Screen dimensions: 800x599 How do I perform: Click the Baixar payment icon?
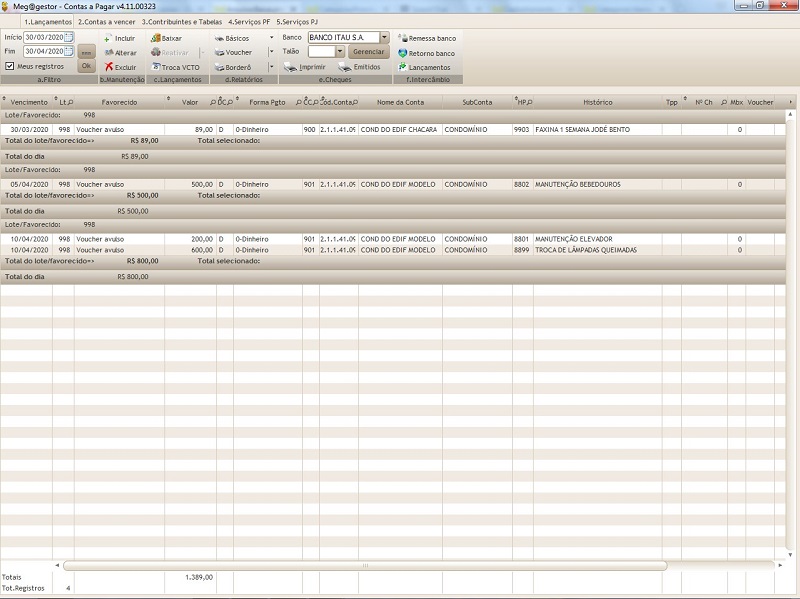(x=155, y=38)
